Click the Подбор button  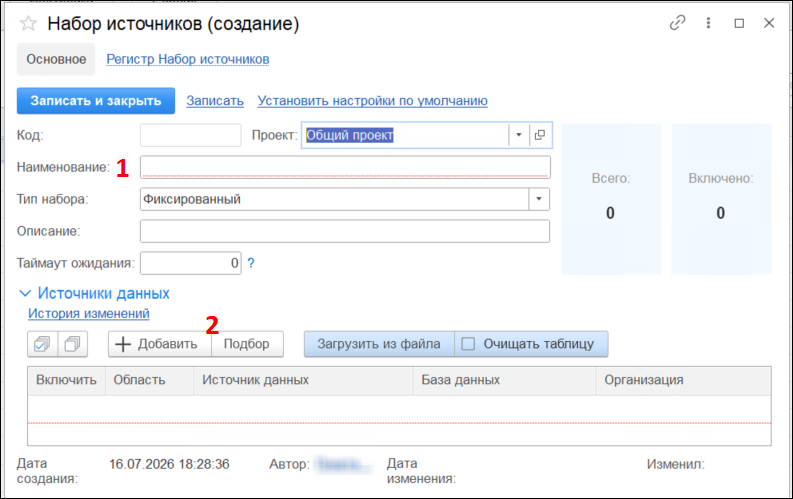pos(247,344)
